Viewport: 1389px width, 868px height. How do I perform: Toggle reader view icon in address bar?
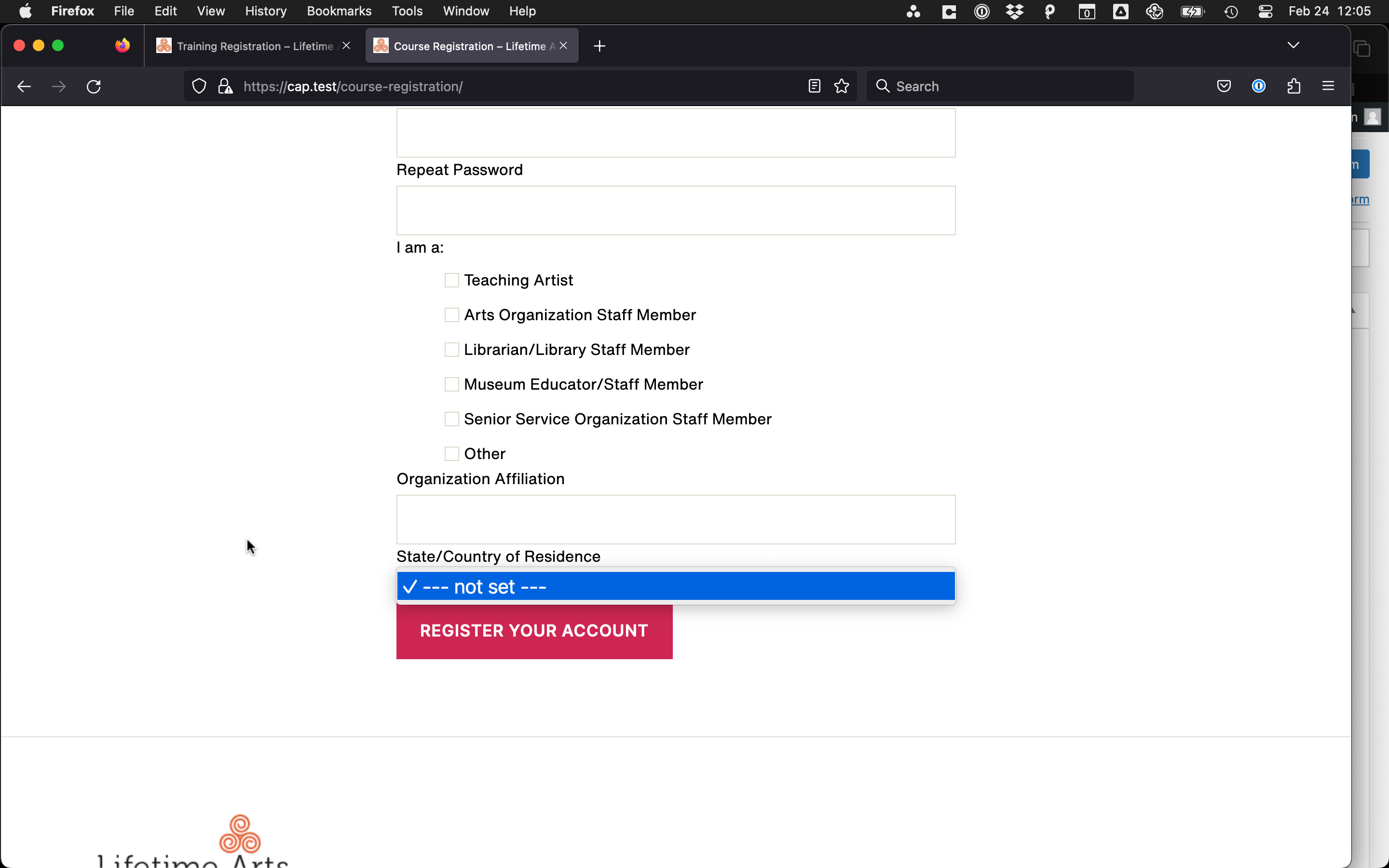click(x=814, y=86)
